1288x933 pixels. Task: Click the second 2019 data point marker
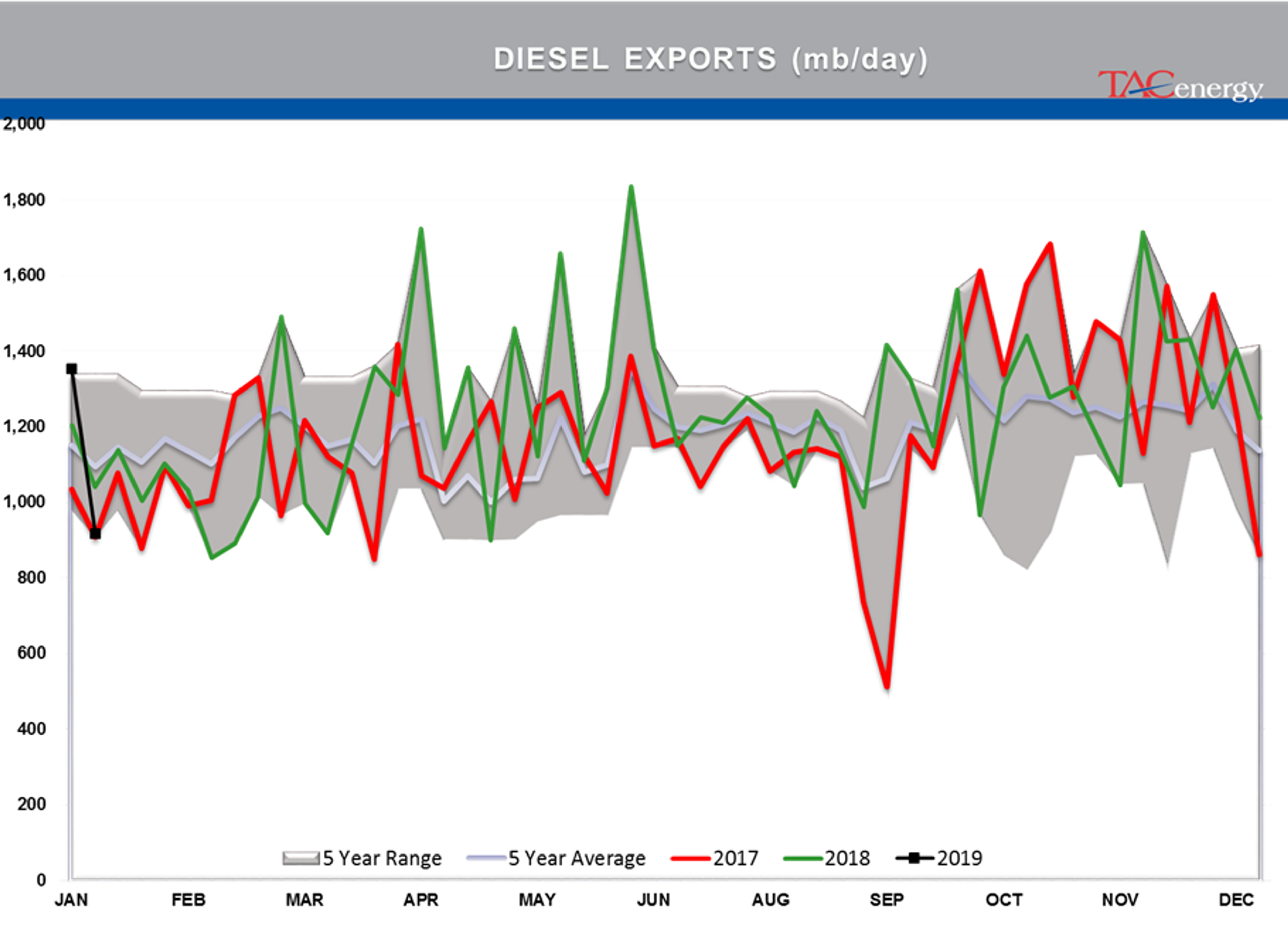[95, 534]
